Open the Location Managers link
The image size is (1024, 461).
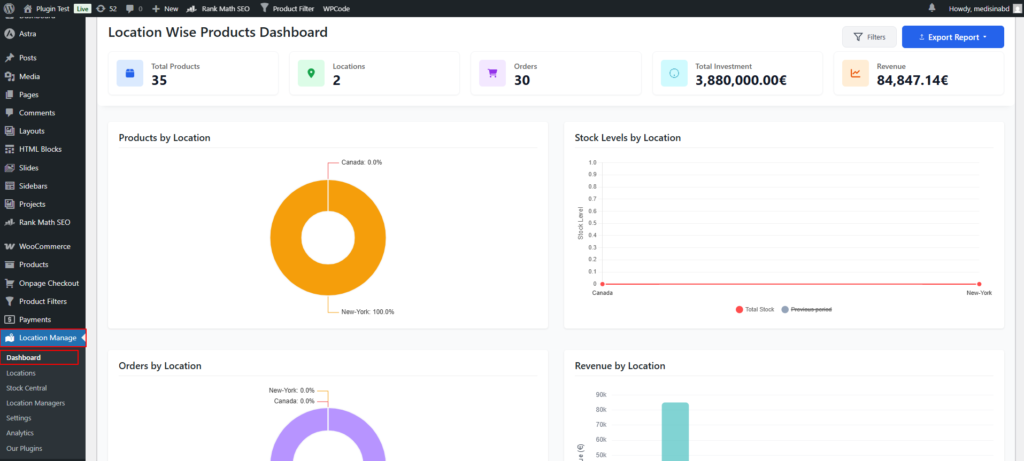point(36,403)
